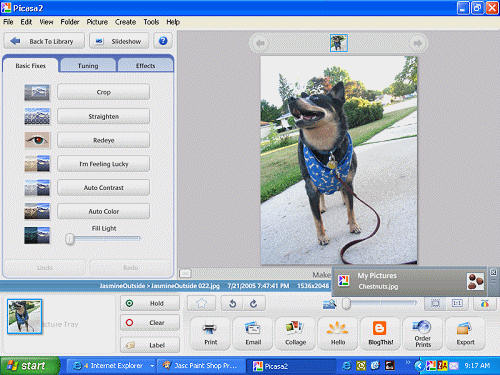This screenshot has height=375, width=500.
Task: Click the Chestnuts.jpg thumbnail in popup
Action: [475, 281]
